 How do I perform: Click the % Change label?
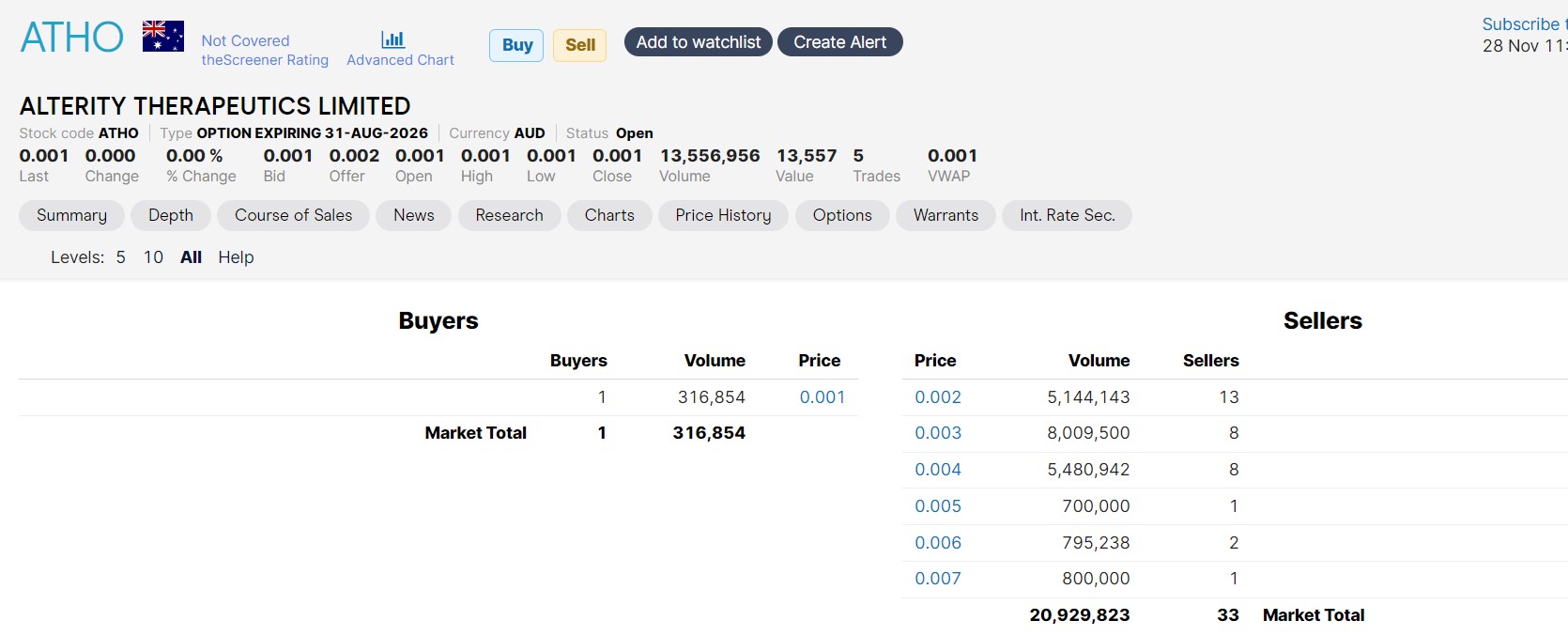pos(201,177)
